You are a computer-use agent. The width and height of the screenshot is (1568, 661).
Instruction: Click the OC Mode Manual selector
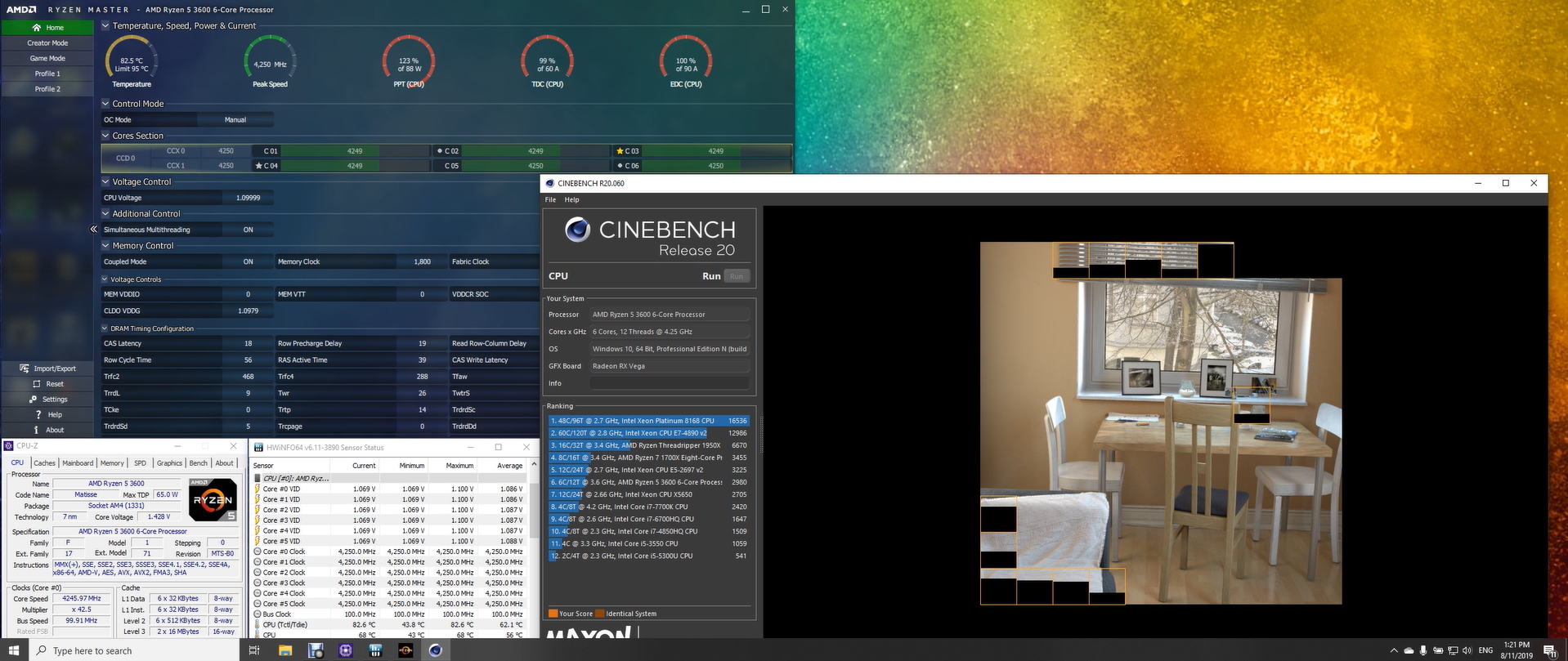click(x=235, y=120)
